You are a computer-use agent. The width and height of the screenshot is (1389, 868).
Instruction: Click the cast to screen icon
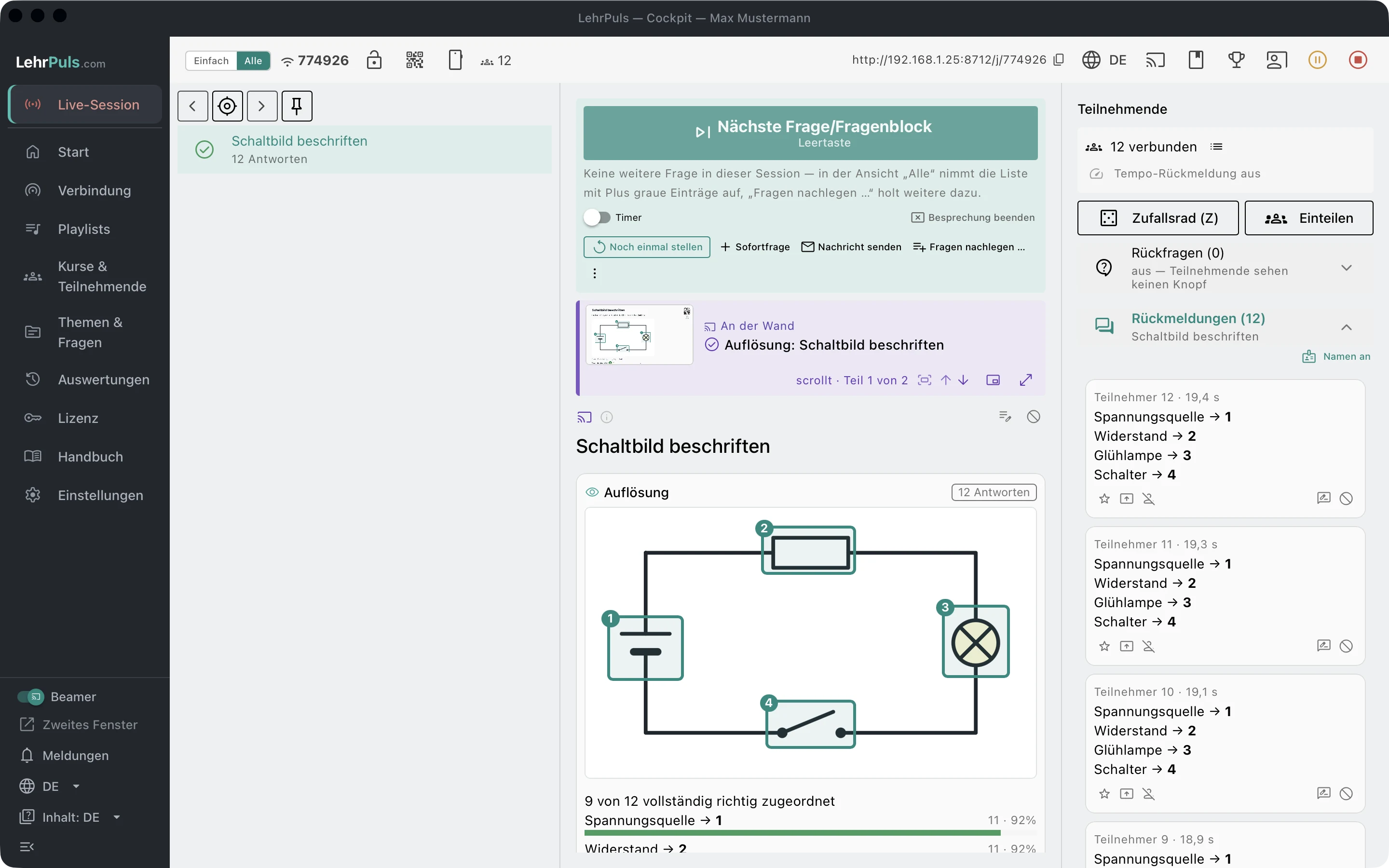point(1156,60)
